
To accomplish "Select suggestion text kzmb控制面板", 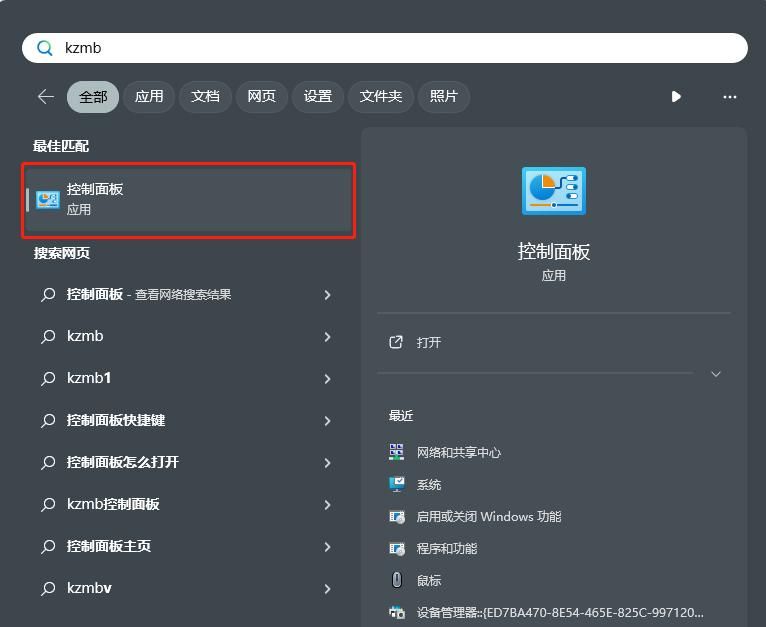I will (113, 504).
